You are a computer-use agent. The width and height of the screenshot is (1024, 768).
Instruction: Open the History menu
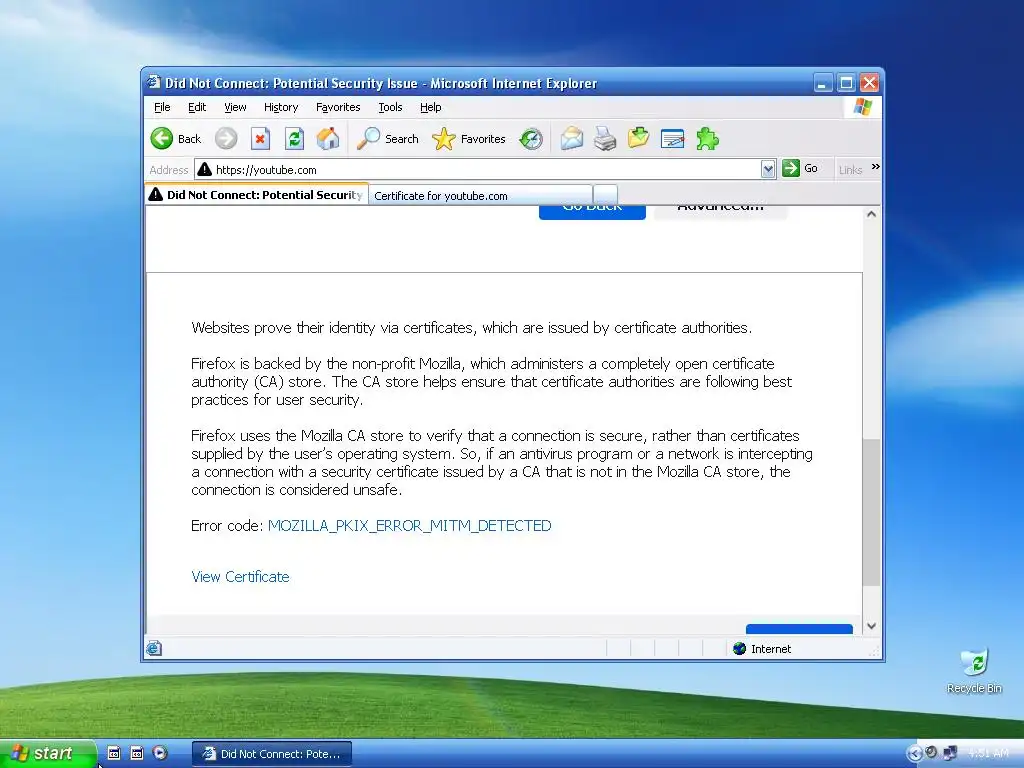[x=281, y=107]
